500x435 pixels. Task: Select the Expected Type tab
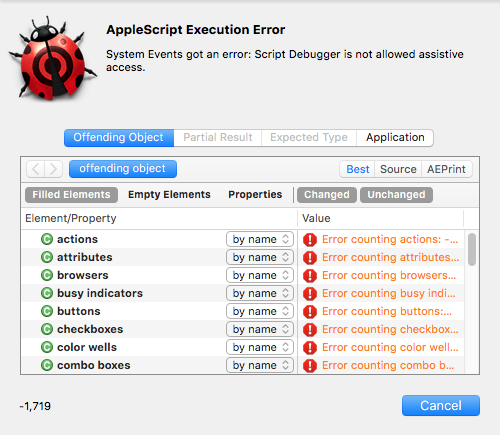[x=309, y=138]
